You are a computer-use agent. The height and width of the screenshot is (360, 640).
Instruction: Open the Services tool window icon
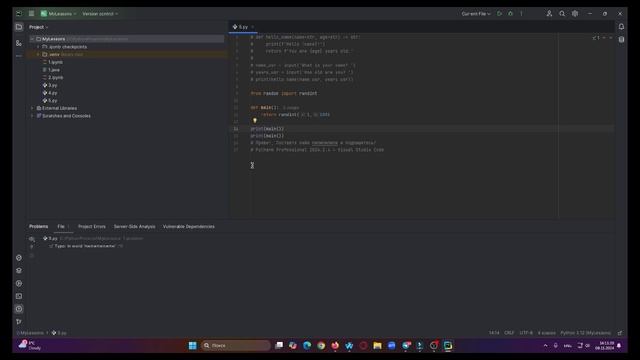pos(19,283)
